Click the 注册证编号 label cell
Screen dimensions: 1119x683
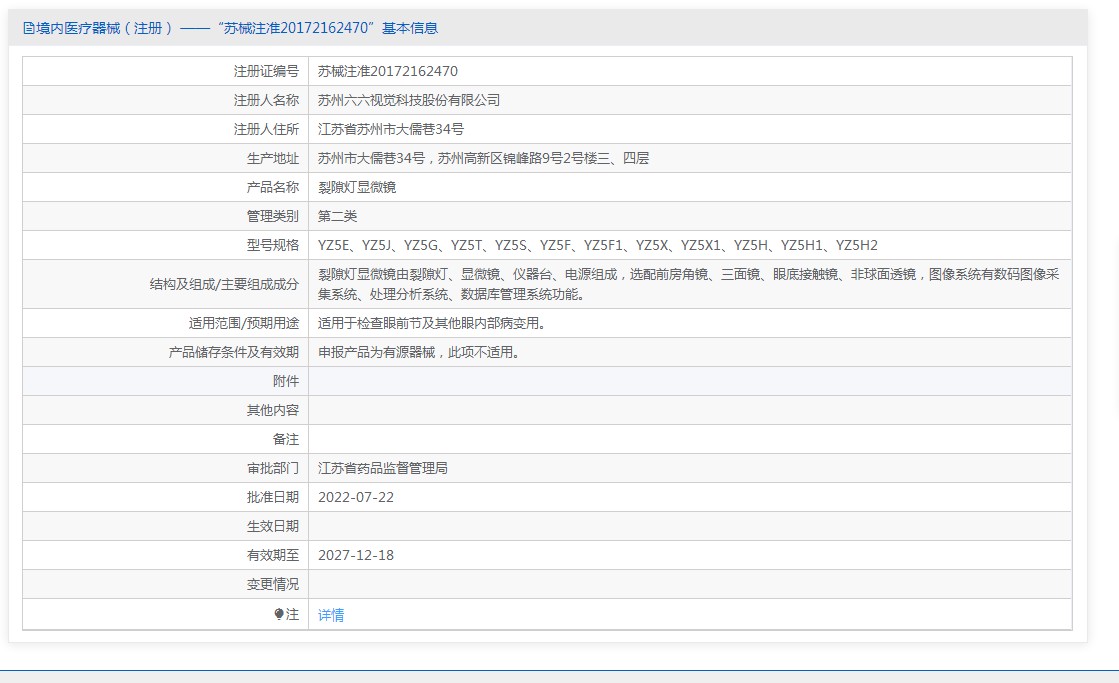tap(266, 71)
